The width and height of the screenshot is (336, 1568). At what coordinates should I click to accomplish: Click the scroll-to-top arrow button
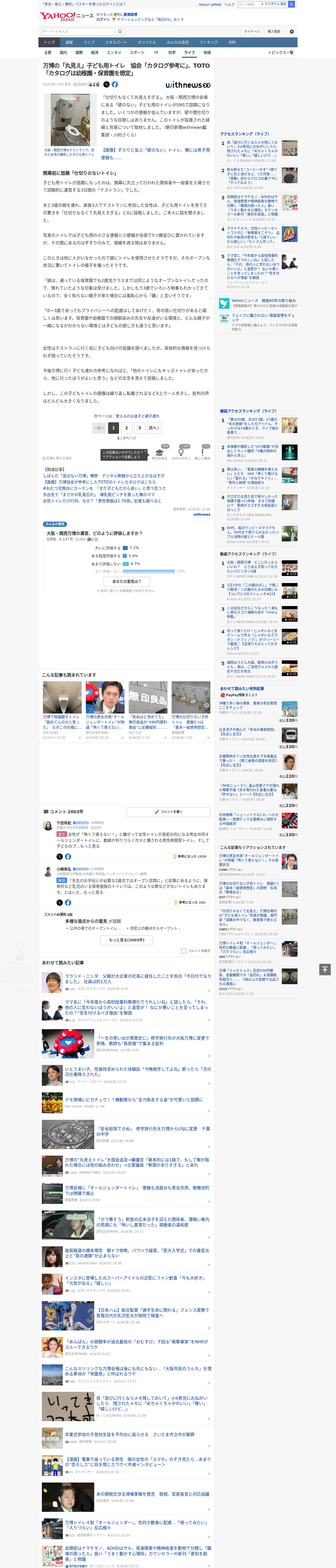pyautogui.click(x=325, y=970)
